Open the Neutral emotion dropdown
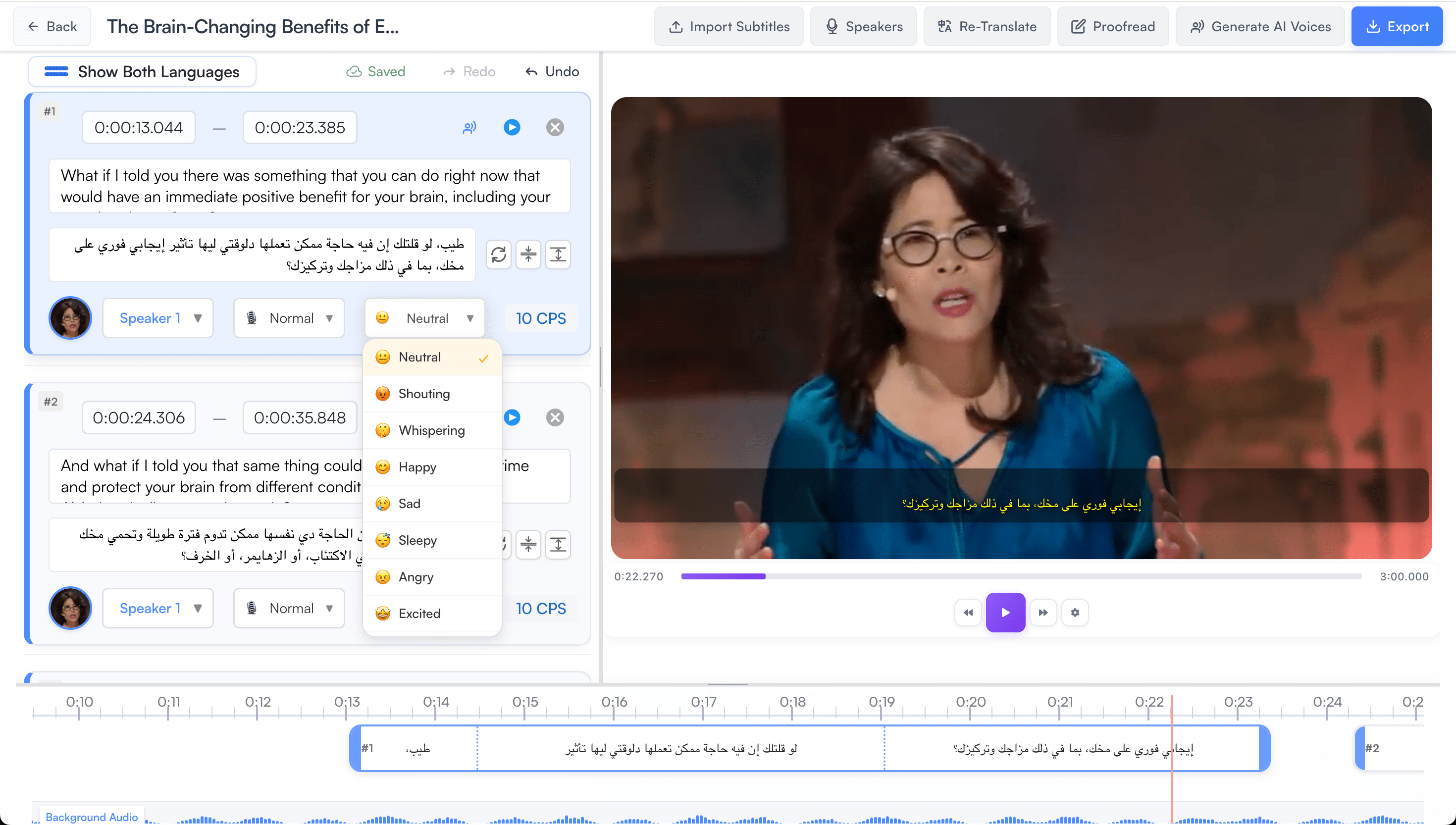1456x825 pixels. [424, 318]
